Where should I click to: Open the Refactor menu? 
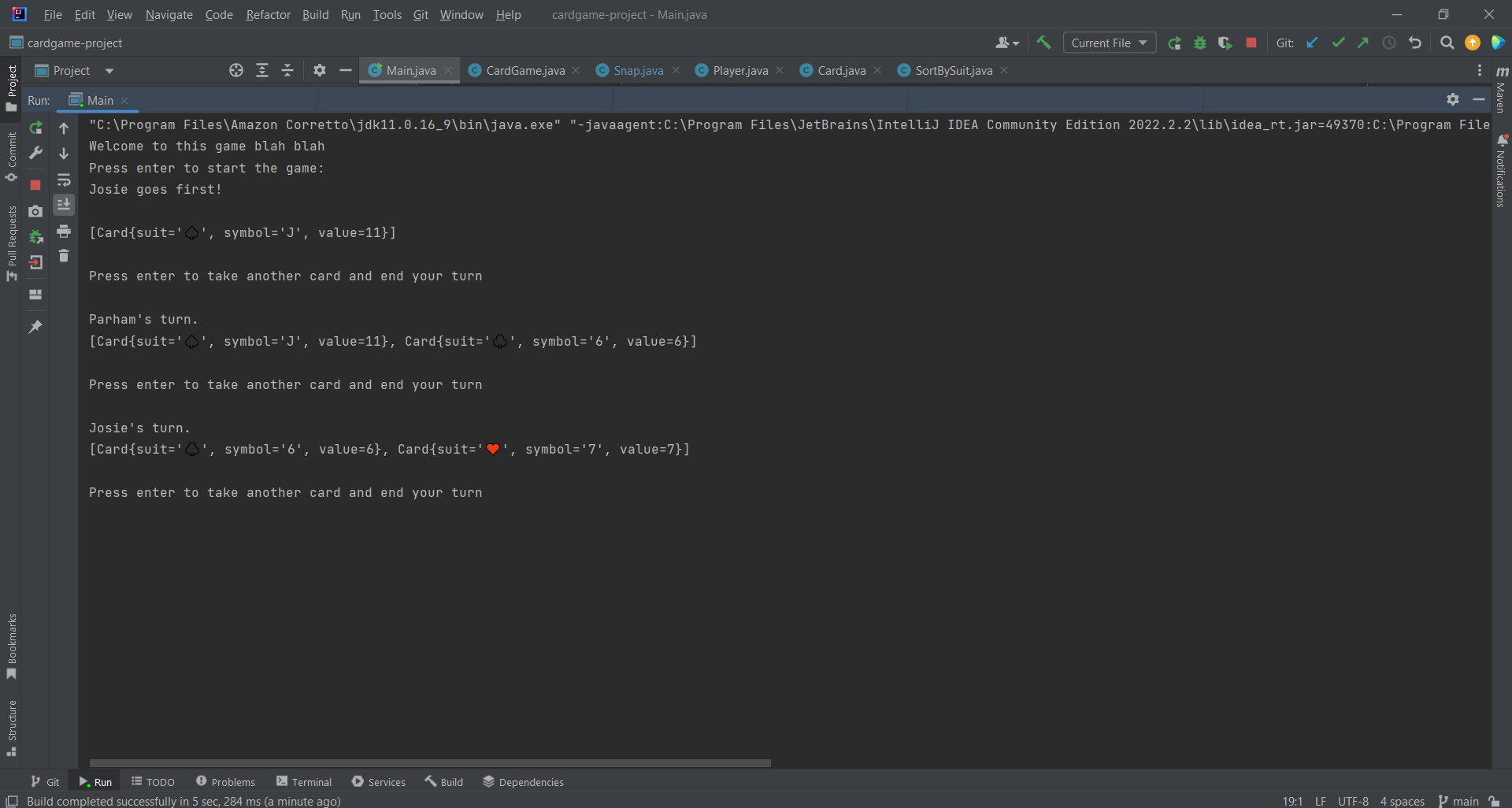tap(268, 14)
